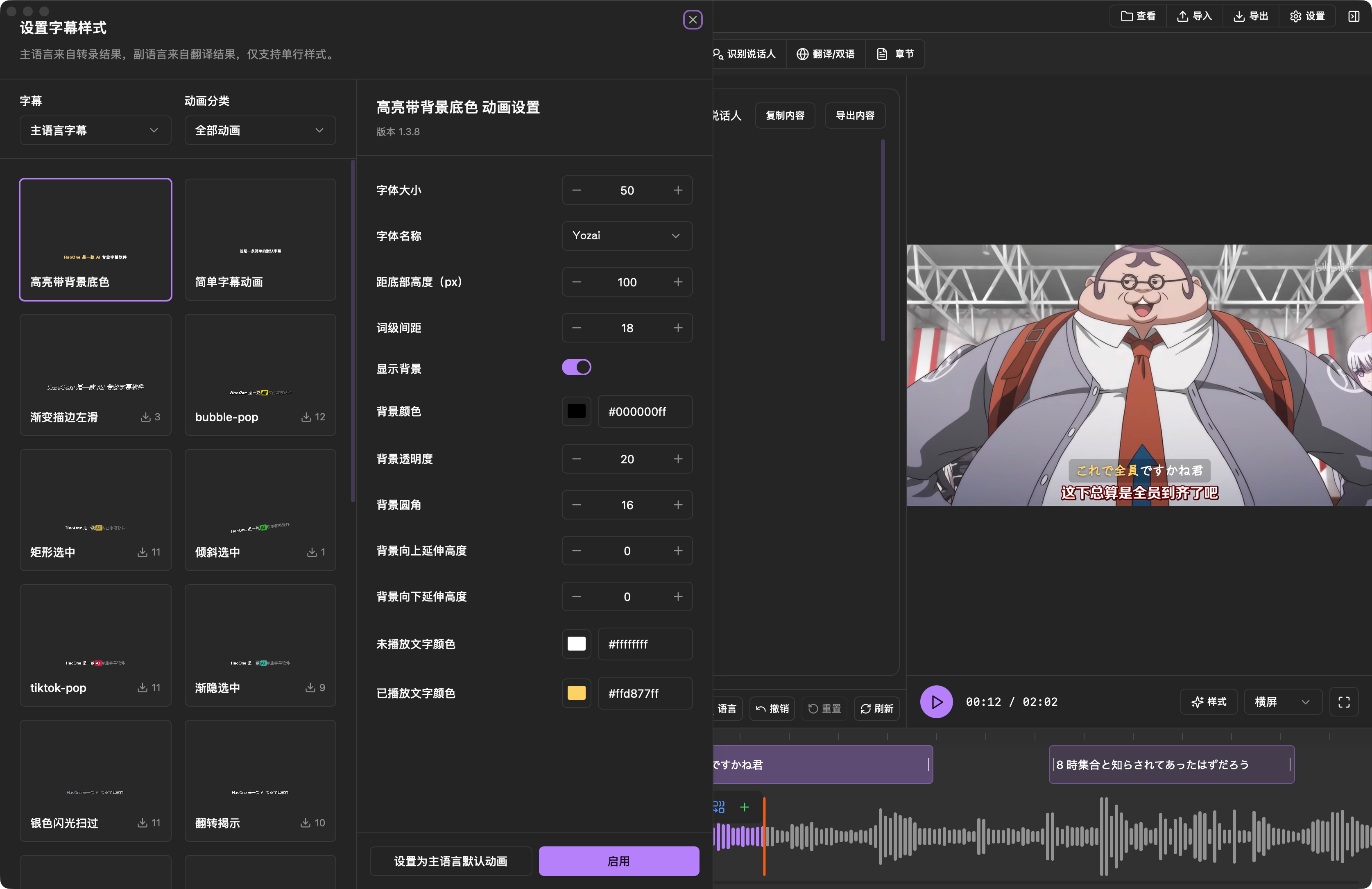Edit the #000000ff background color field
The height and width of the screenshot is (889, 1372).
pos(645,411)
